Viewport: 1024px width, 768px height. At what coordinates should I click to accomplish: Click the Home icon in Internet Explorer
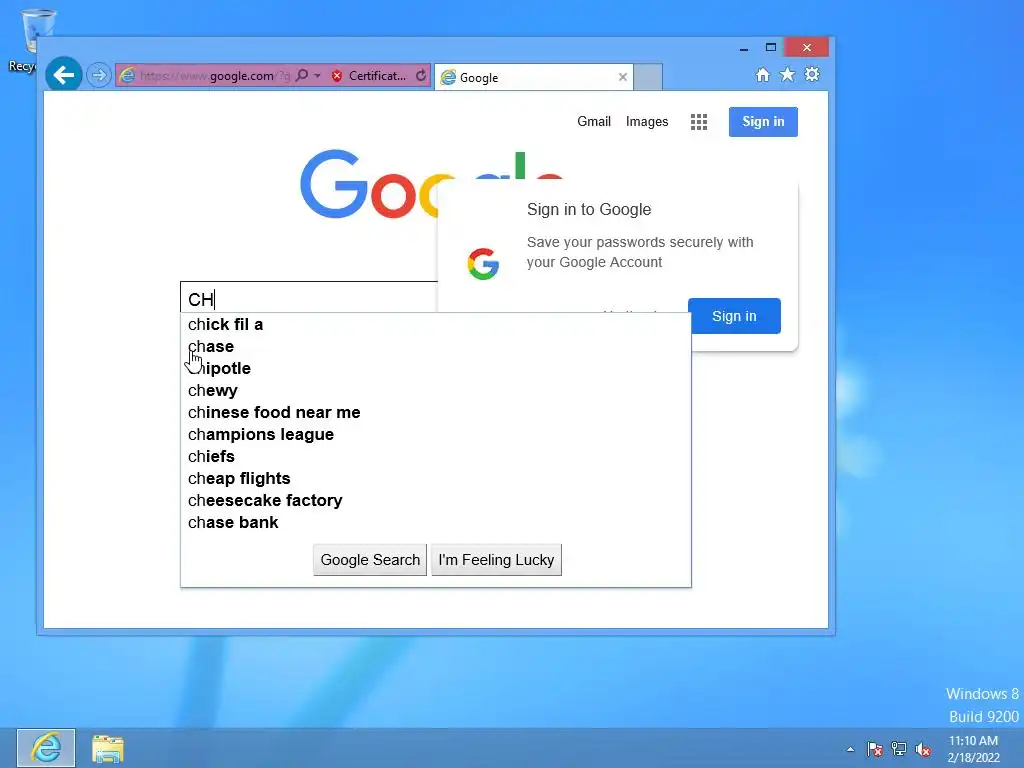763,74
